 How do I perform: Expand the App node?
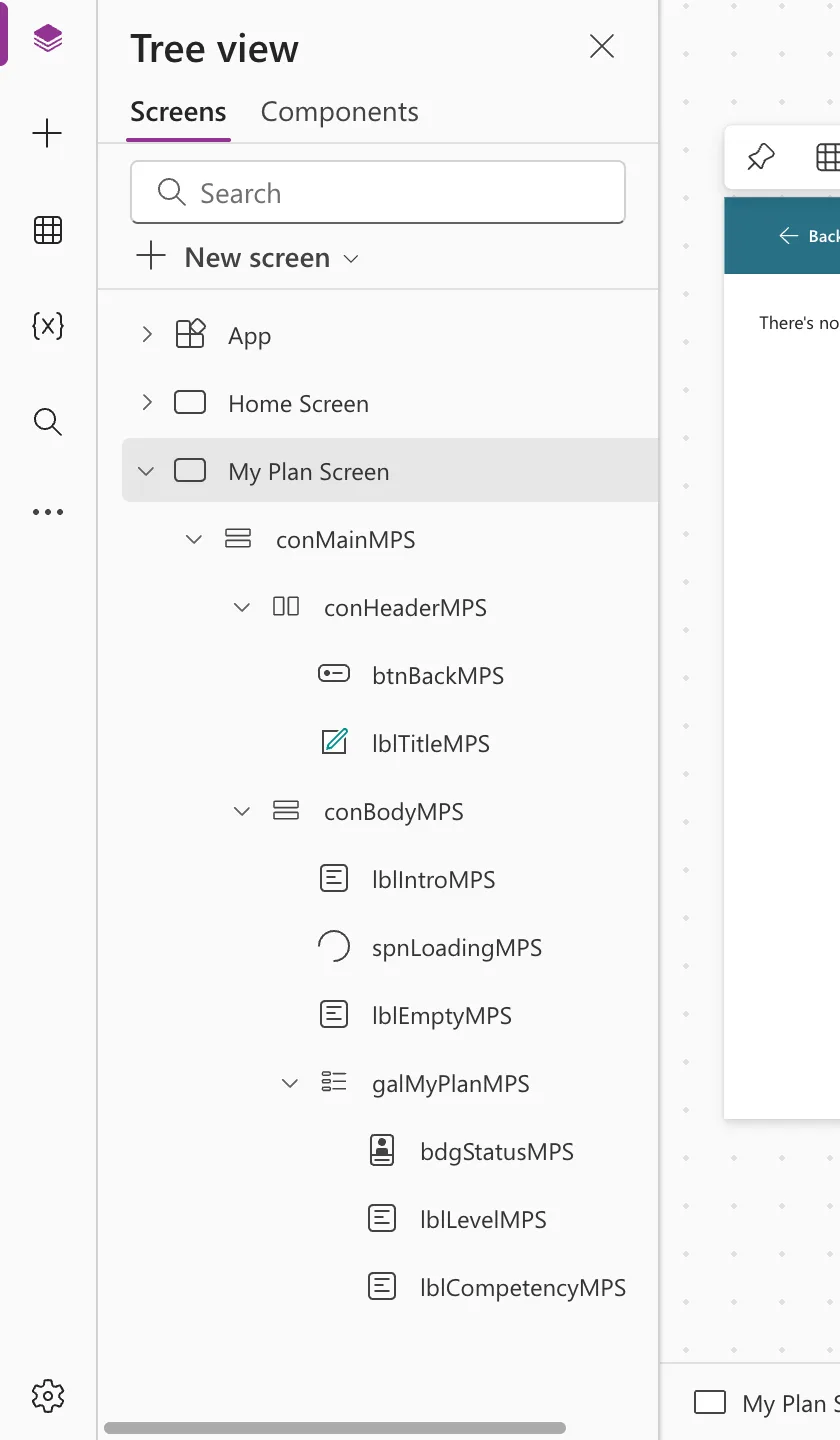(147, 335)
